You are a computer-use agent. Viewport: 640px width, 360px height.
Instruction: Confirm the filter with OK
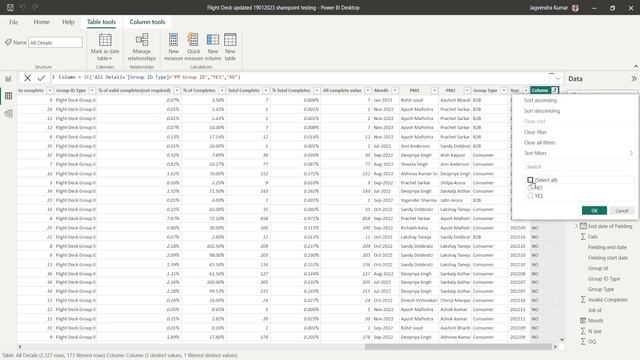(594, 211)
